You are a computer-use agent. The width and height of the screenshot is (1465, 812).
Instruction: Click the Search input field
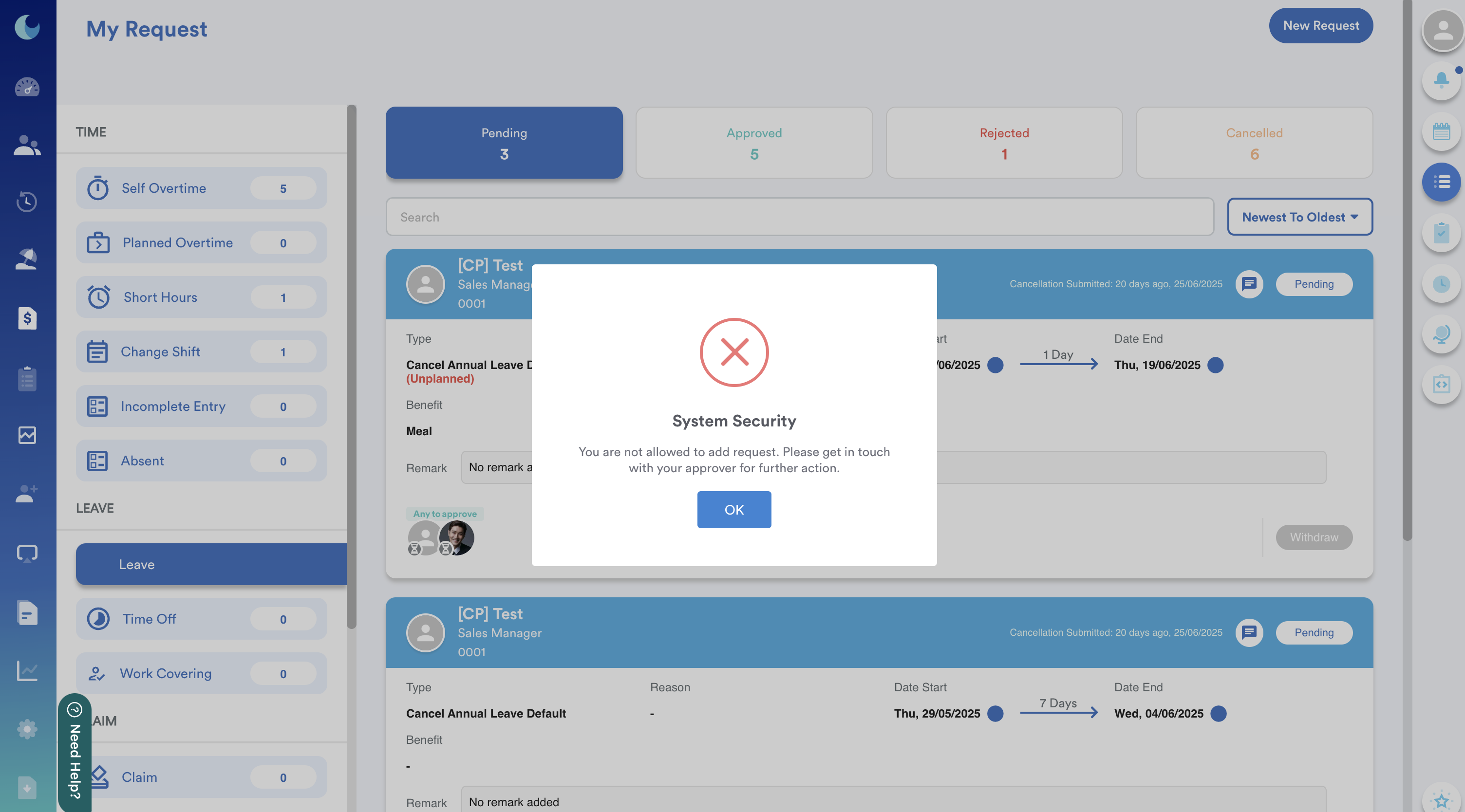click(799, 217)
